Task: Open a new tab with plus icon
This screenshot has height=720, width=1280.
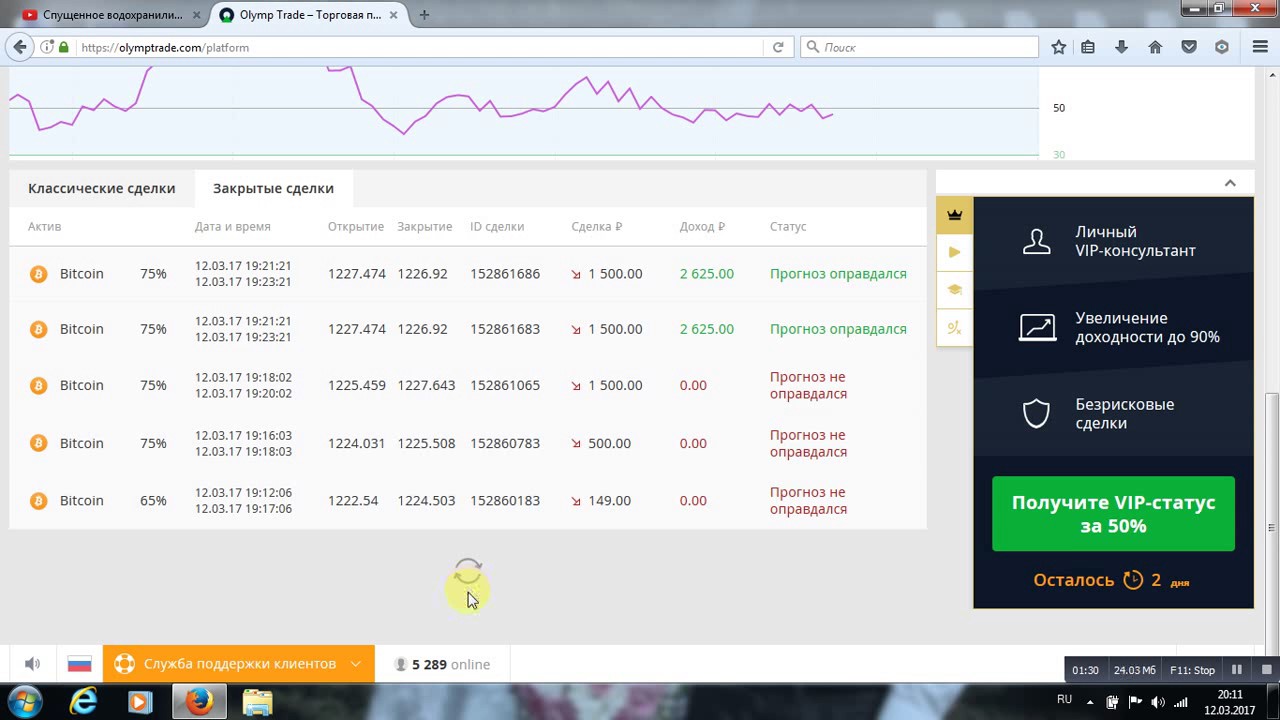Action: click(425, 15)
